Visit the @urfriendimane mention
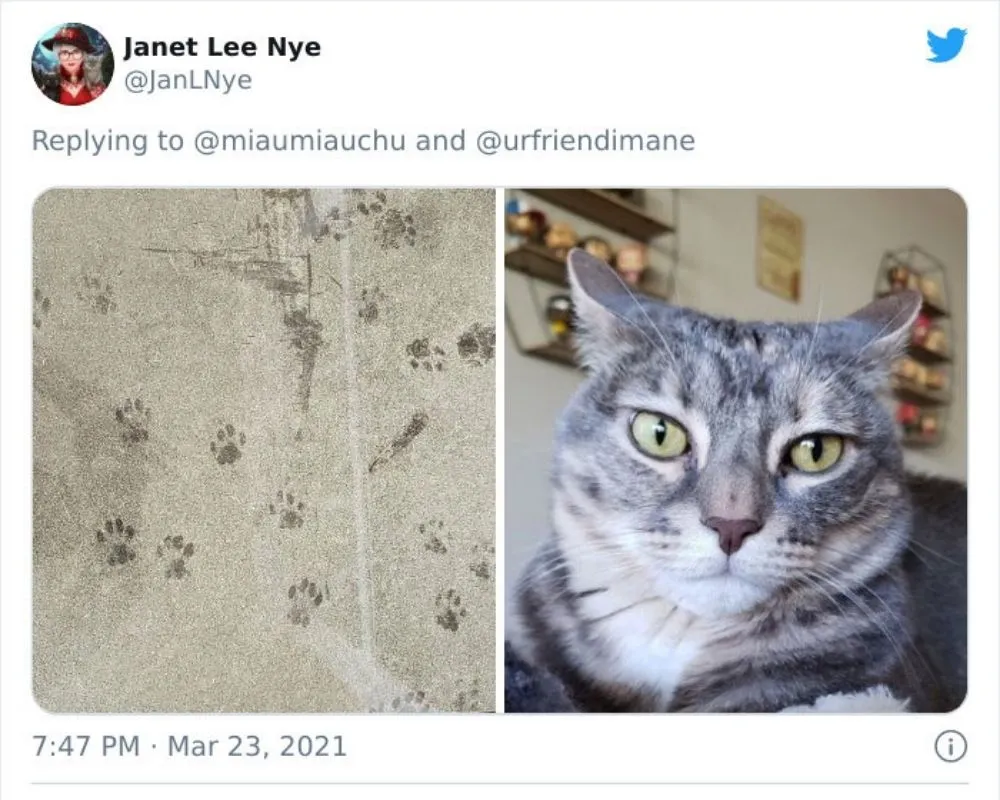The height and width of the screenshot is (800, 1000). pos(585,140)
